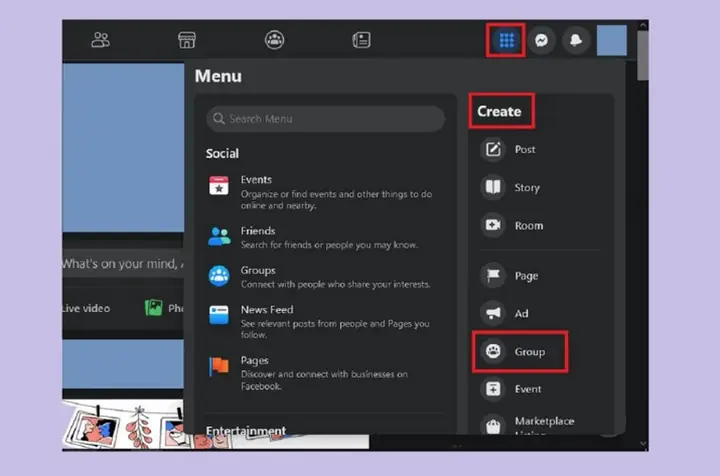Click the nine-dot Menu grid icon
Image resolution: width=720 pixels, height=476 pixels.
pos(506,40)
